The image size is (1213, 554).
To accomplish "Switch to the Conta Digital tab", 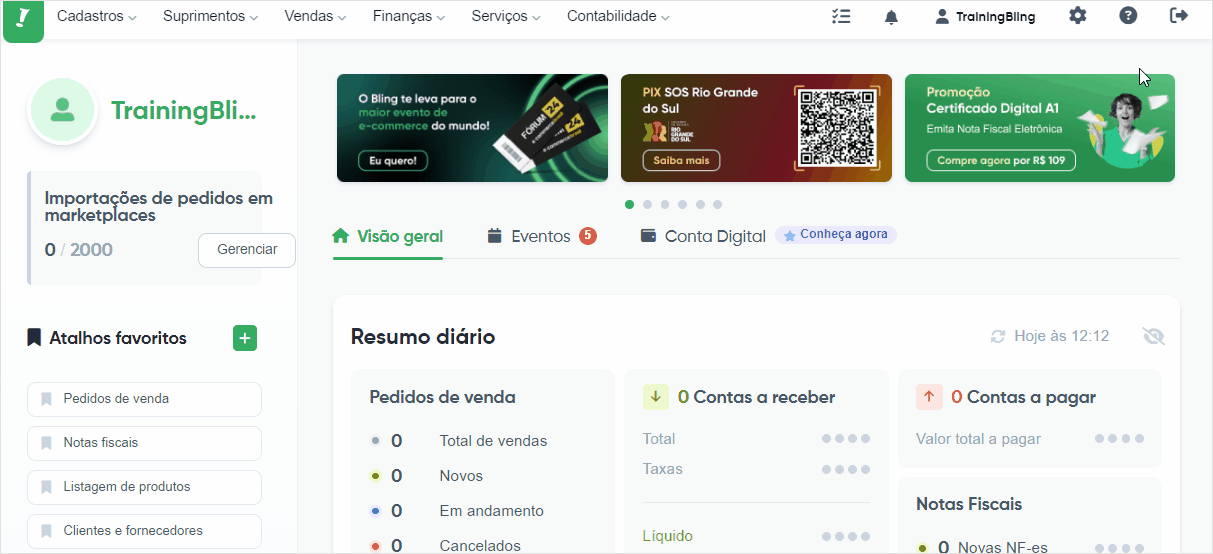I will coord(702,237).
